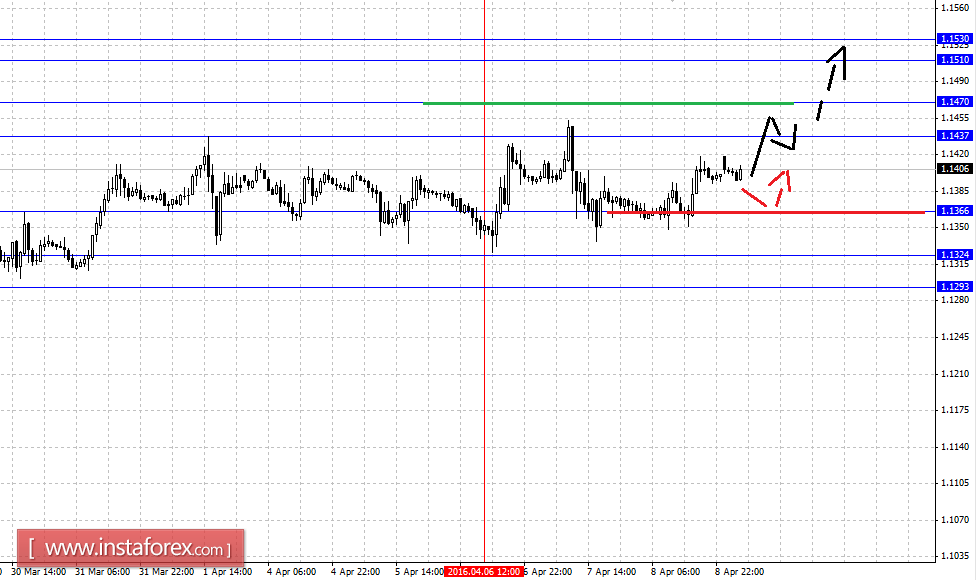The height and width of the screenshot is (580, 977).
Task: Select the green horizontal resistance line
Action: click(x=608, y=103)
